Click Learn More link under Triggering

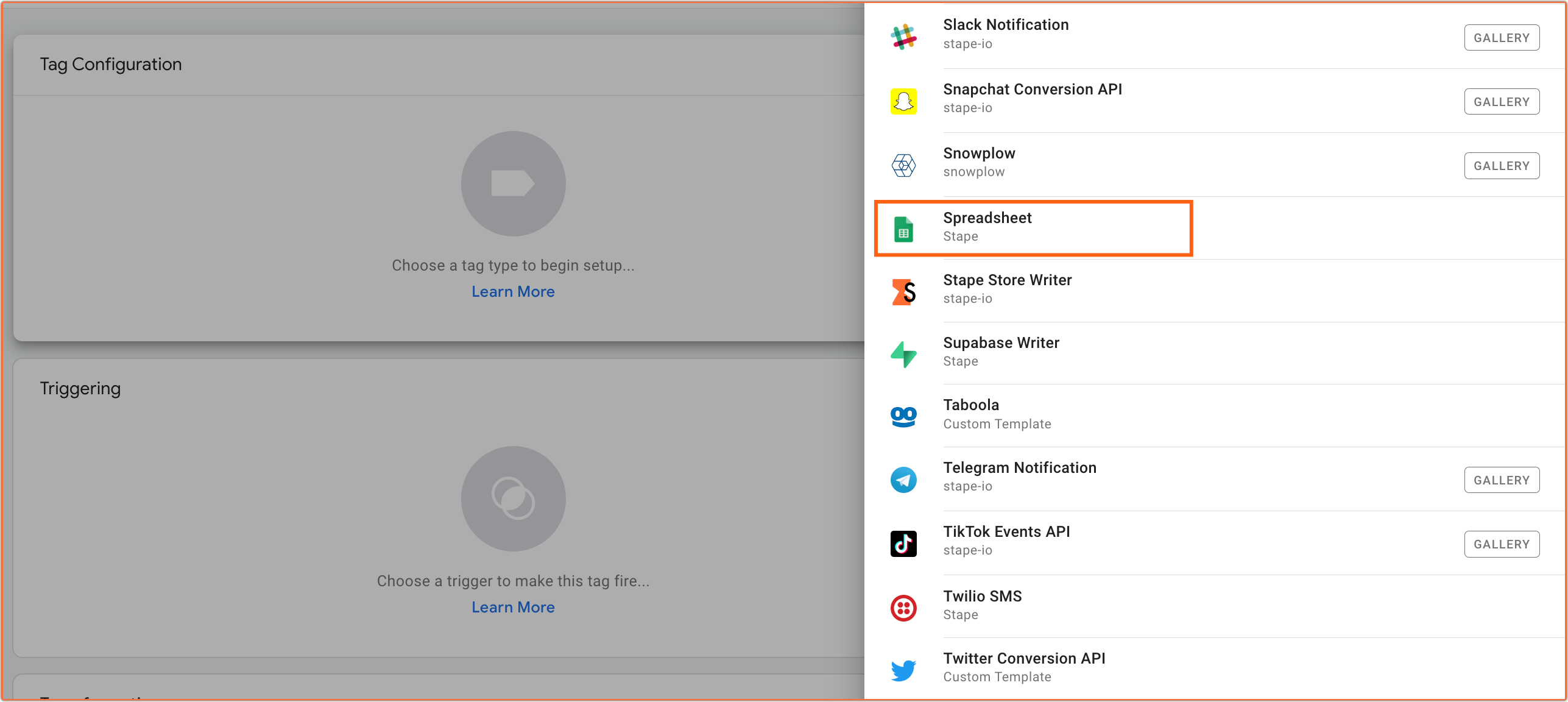(513, 606)
